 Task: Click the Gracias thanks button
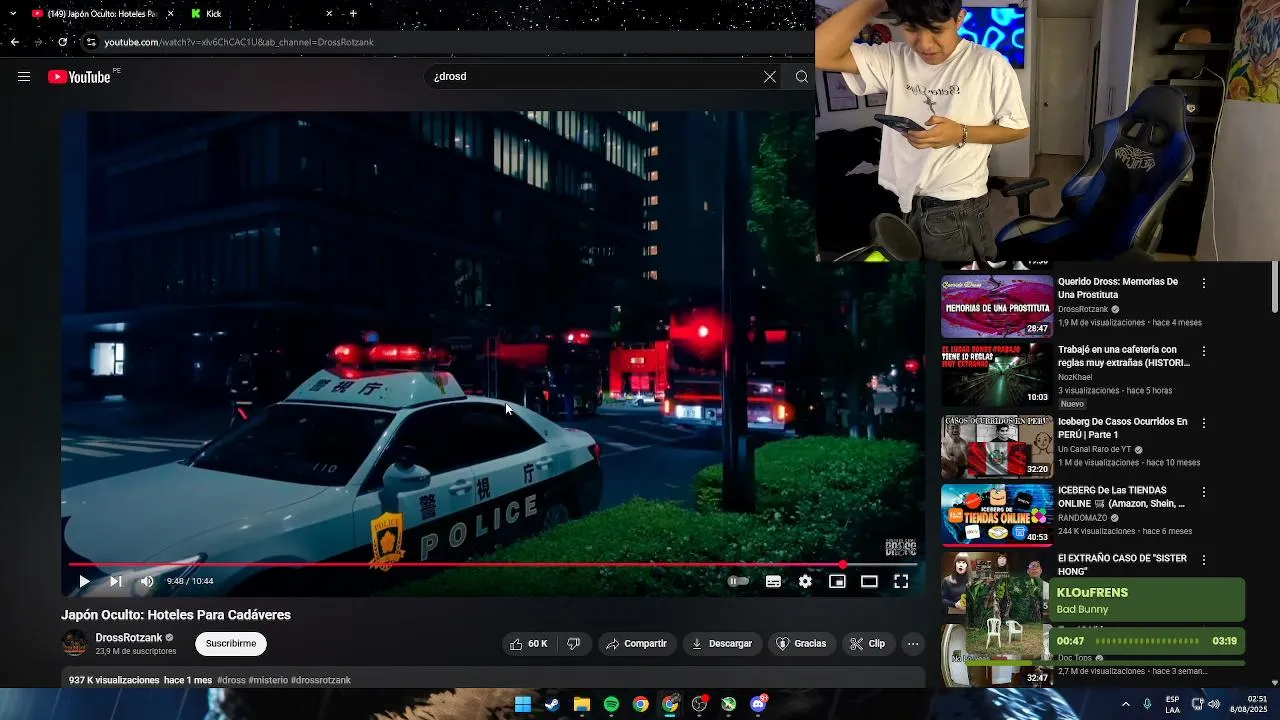point(802,644)
